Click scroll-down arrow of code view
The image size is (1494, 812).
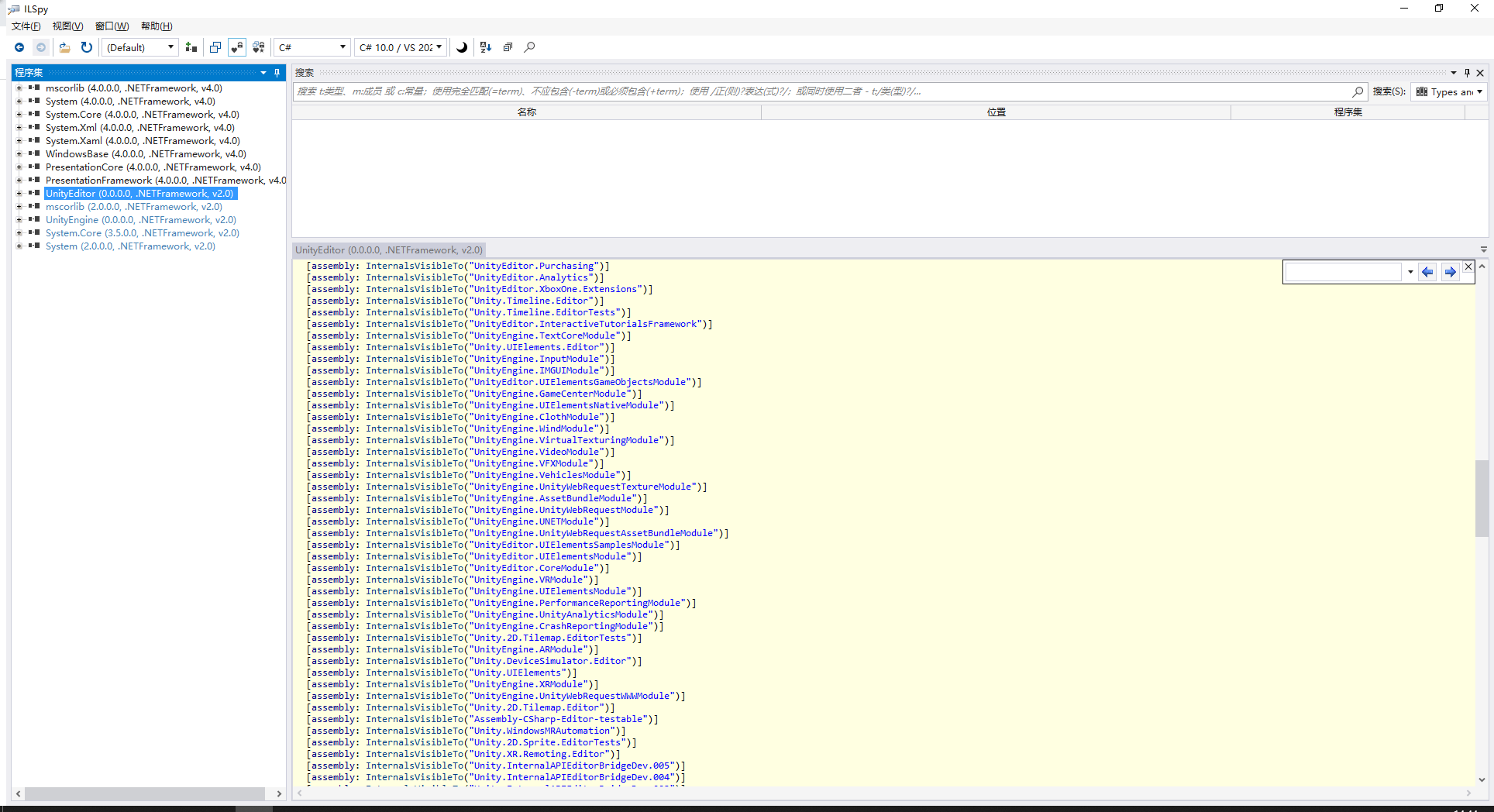click(1482, 780)
